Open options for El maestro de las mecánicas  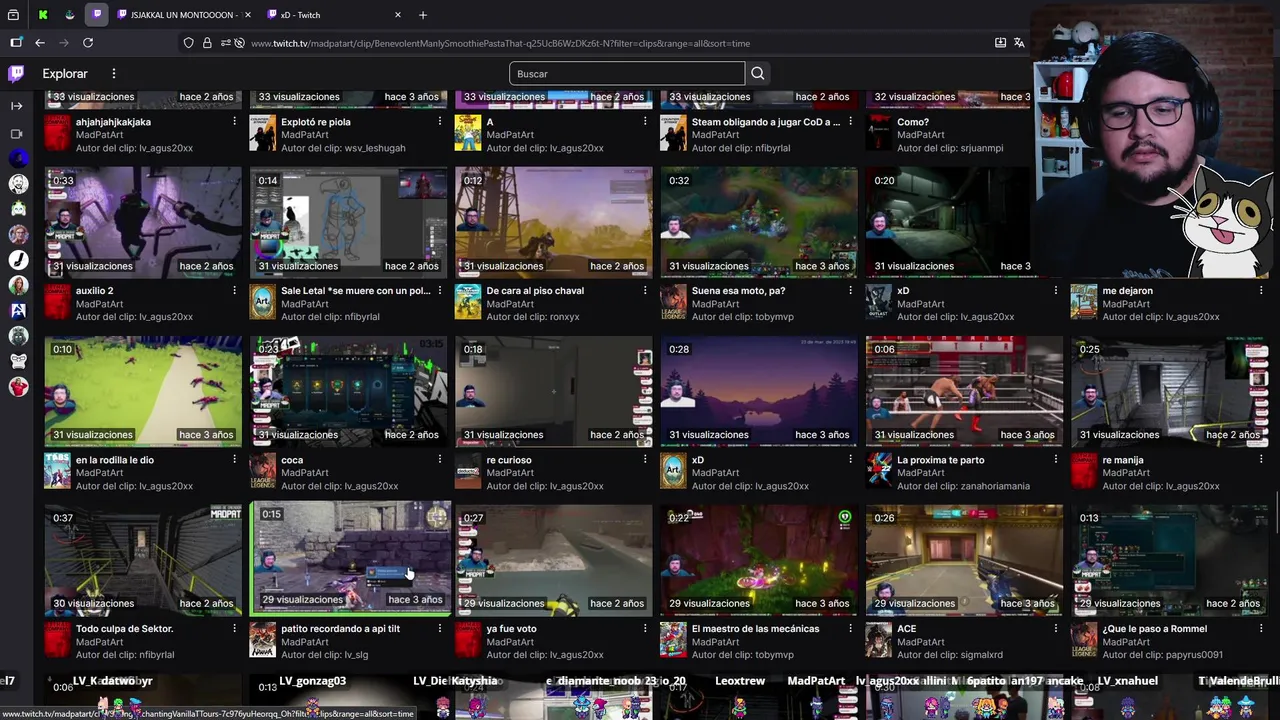tap(851, 628)
